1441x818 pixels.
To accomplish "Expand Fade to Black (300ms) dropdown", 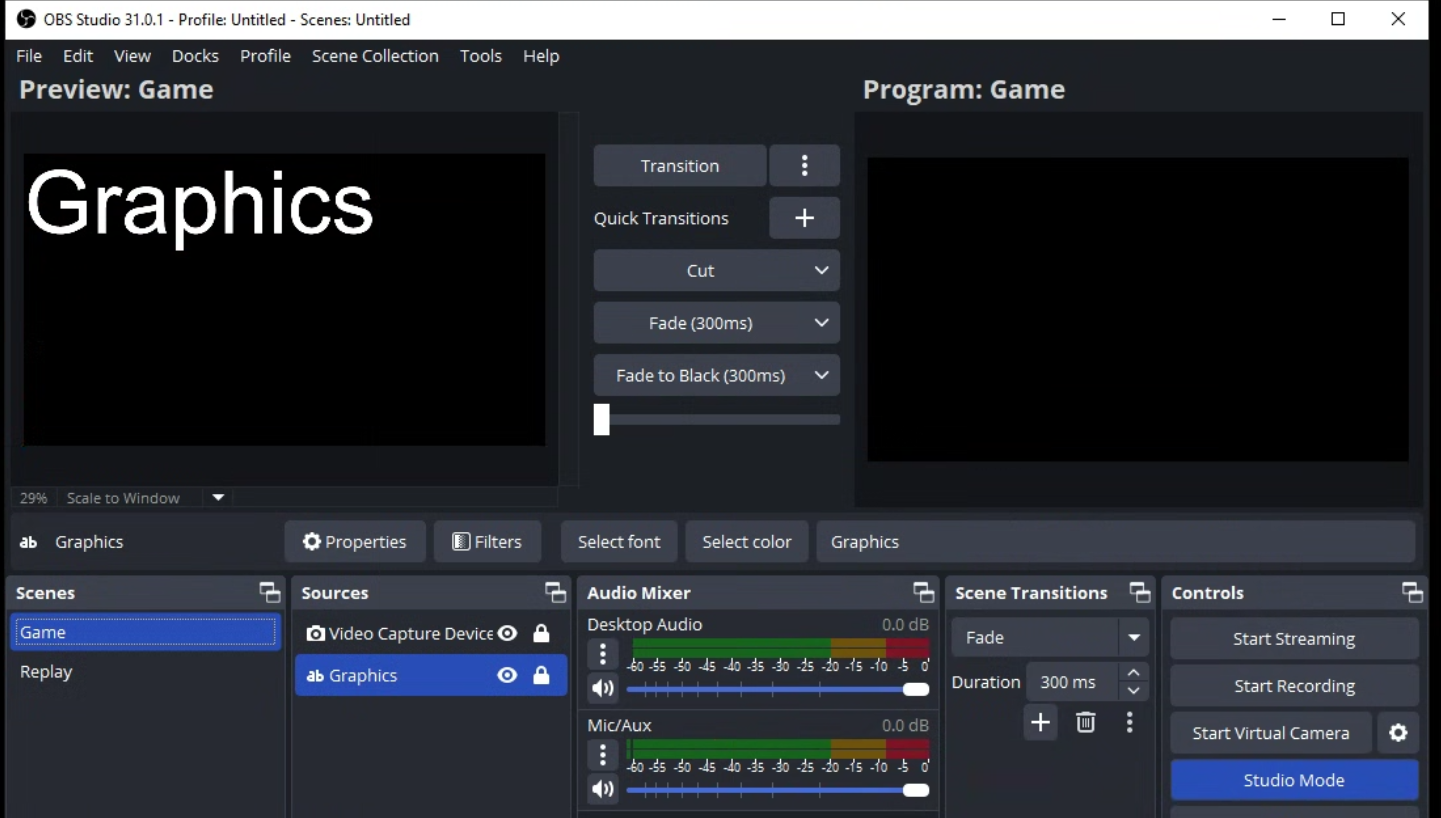I will [821, 375].
